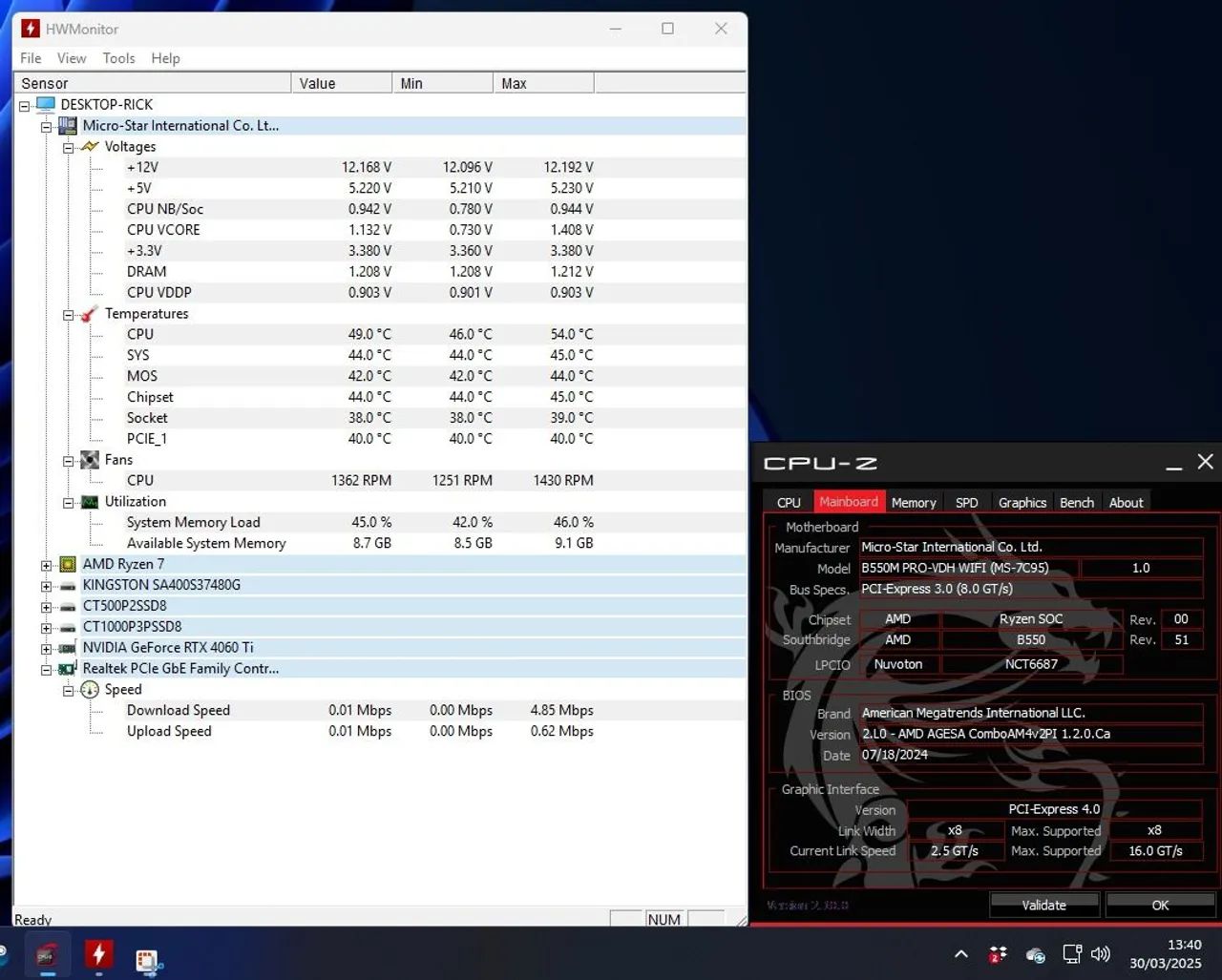Switch to the Graphics tab in CPU-Z
This screenshot has width=1222, height=980.
[1022, 502]
